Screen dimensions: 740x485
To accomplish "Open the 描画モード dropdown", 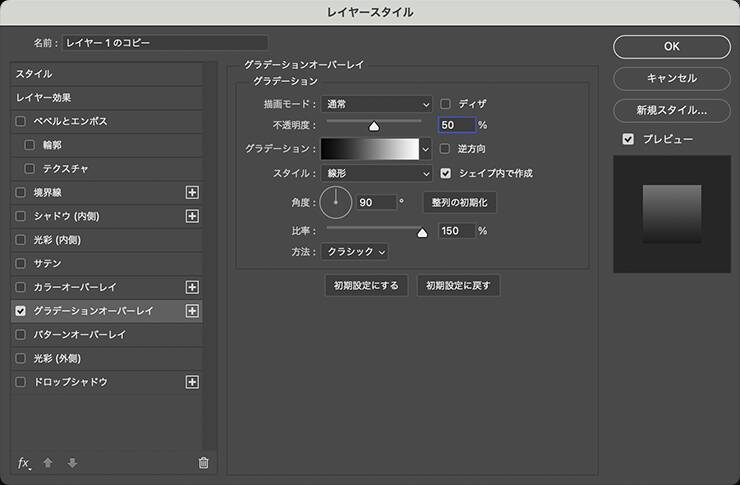I will point(377,103).
